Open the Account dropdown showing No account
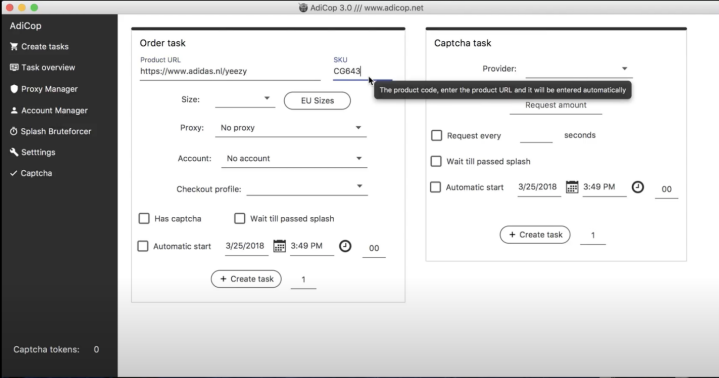Screen dimensions: 719x378 point(294,159)
